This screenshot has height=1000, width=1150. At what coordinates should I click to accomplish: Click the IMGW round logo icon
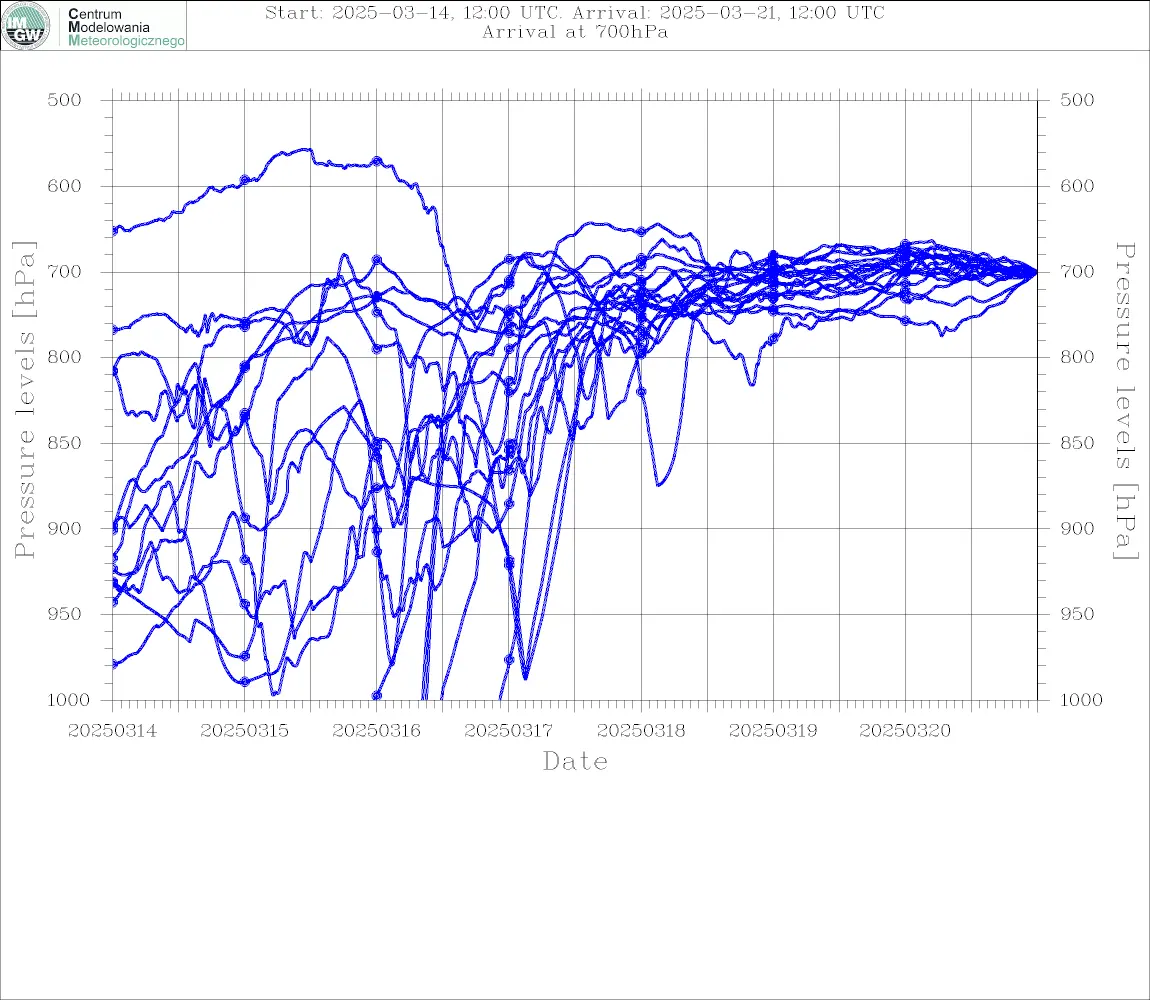point(26,26)
